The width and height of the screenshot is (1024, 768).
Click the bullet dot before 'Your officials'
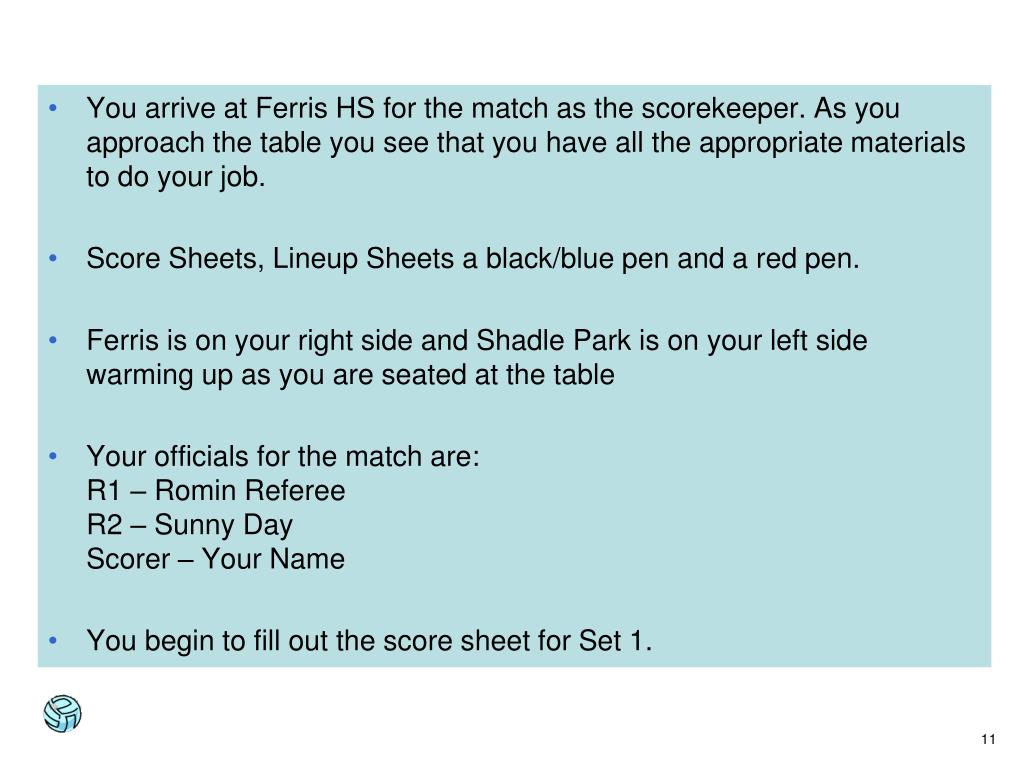tap(54, 456)
